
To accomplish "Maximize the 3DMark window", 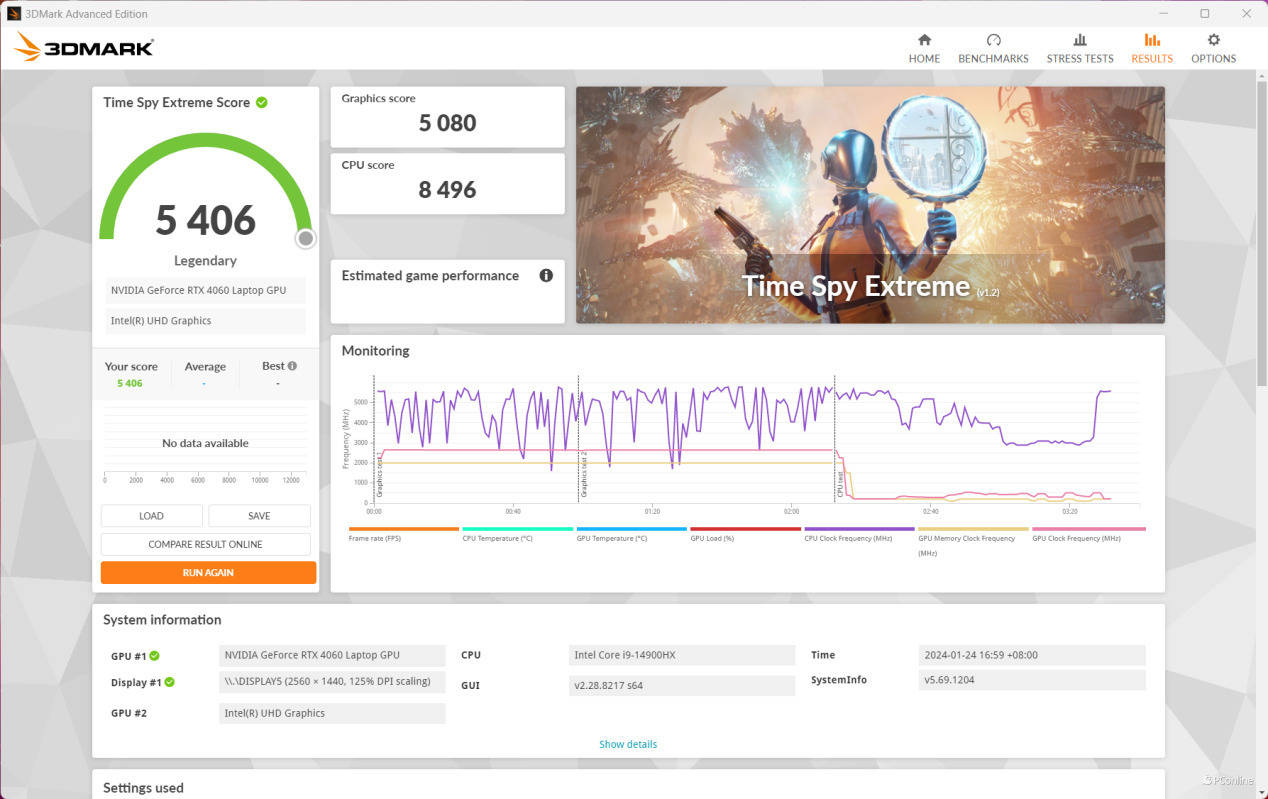I will [1204, 13].
